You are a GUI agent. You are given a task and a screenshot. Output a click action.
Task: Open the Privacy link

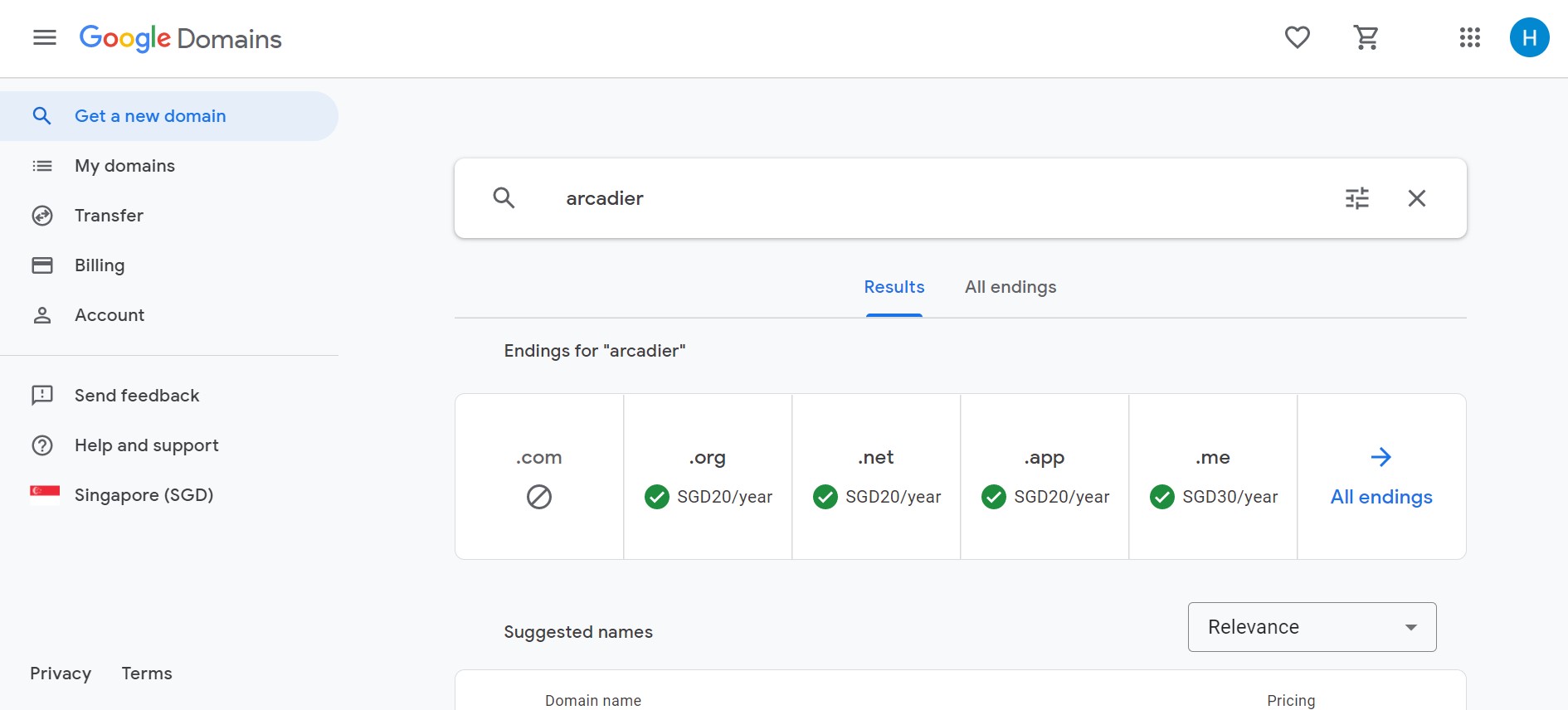61,674
